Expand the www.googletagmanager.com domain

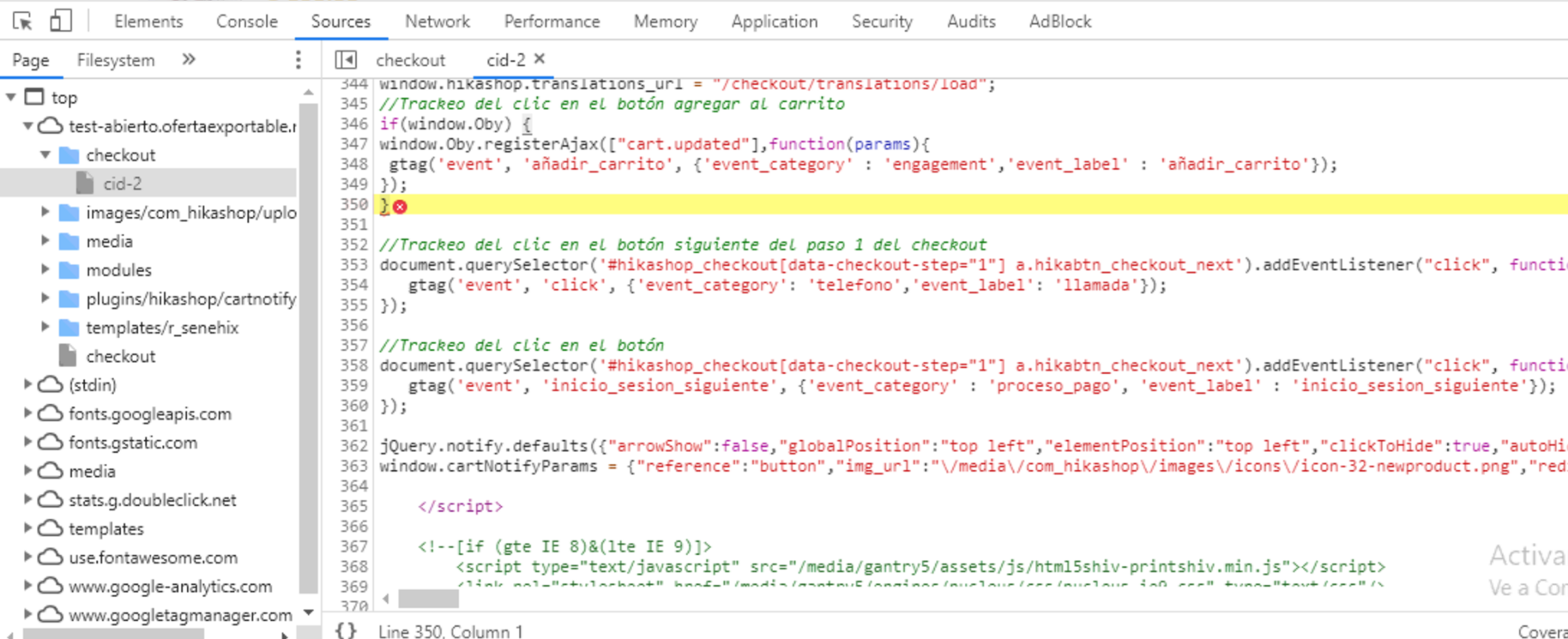(28, 615)
